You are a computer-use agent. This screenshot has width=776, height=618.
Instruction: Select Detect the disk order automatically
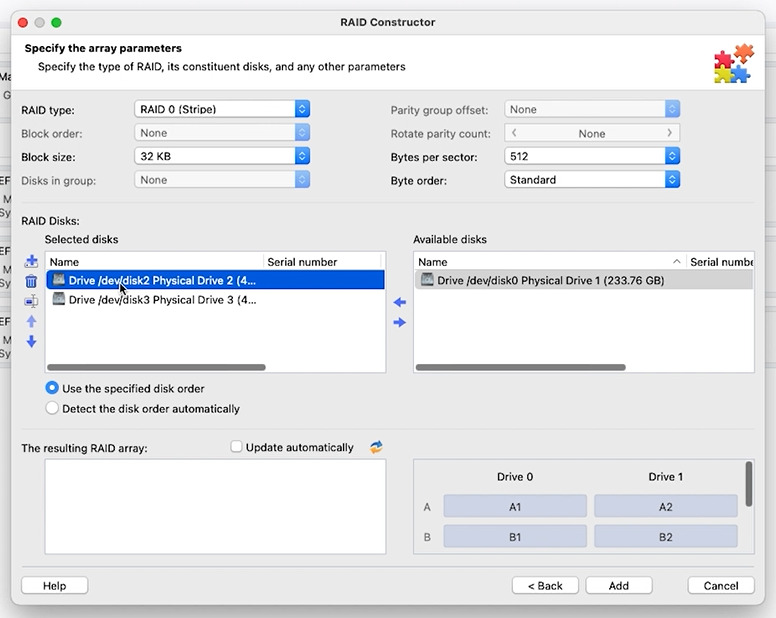[x=52, y=408]
